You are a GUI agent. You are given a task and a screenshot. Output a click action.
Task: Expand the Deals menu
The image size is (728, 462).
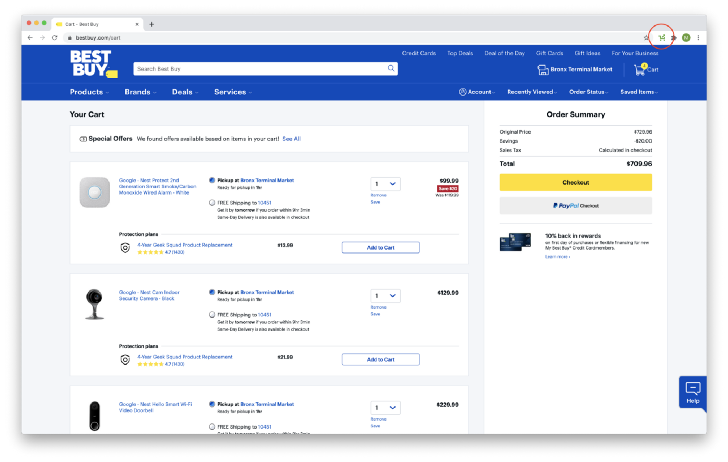[x=185, y=92]
